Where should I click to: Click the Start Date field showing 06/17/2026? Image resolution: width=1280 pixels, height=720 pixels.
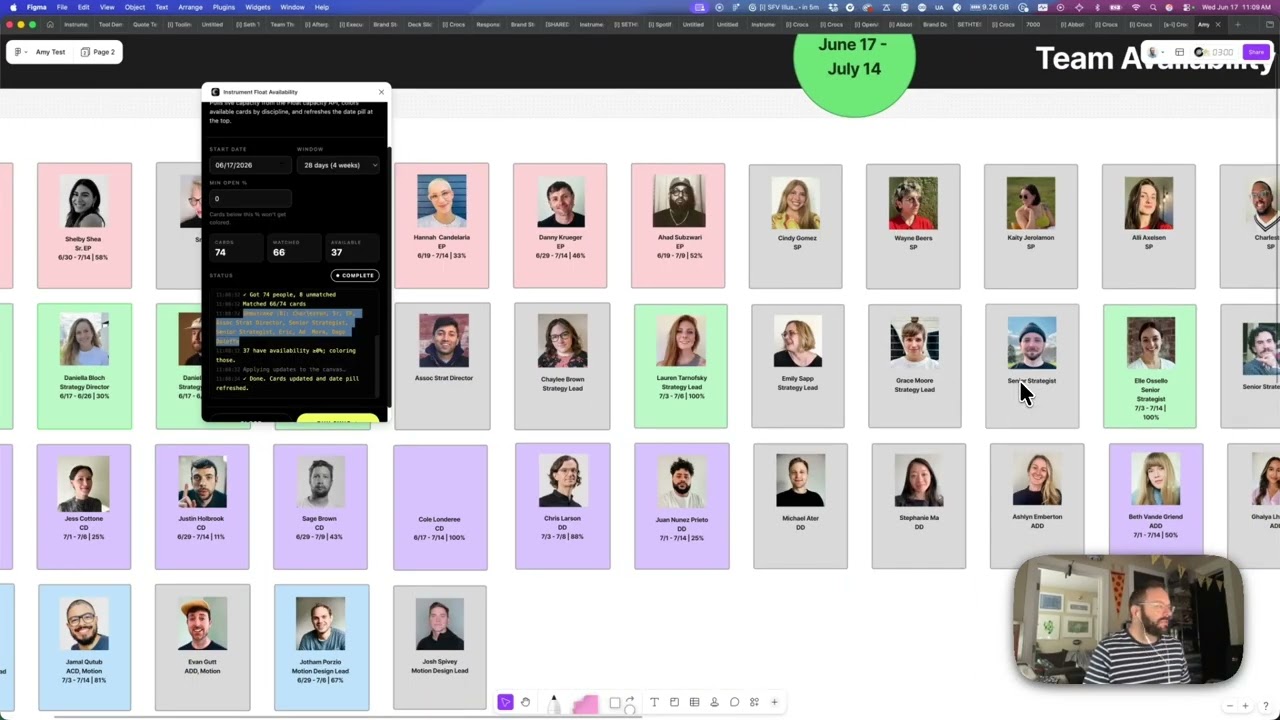(250, 165)
